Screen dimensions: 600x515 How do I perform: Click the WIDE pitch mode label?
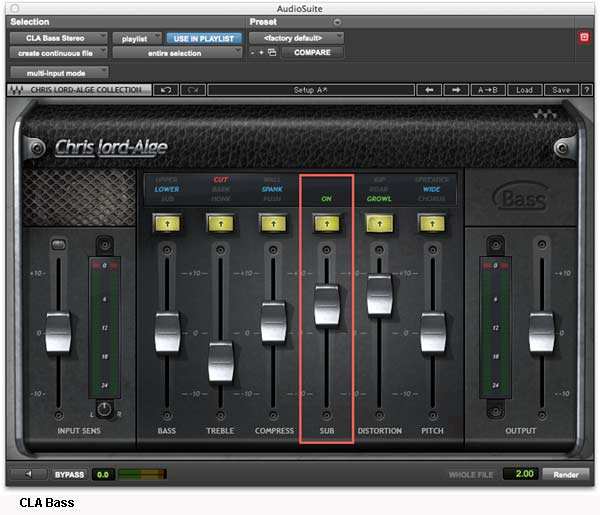[432, 189]
